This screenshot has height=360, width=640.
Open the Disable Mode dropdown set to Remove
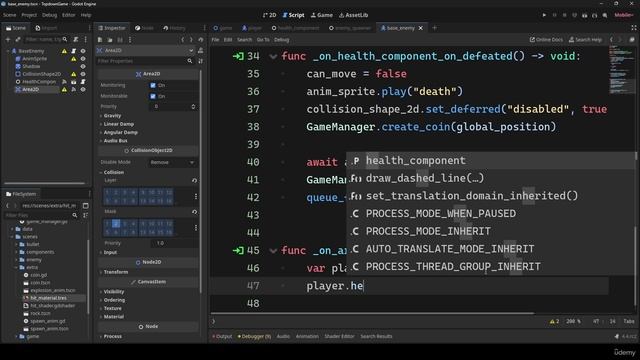[172, 162]
